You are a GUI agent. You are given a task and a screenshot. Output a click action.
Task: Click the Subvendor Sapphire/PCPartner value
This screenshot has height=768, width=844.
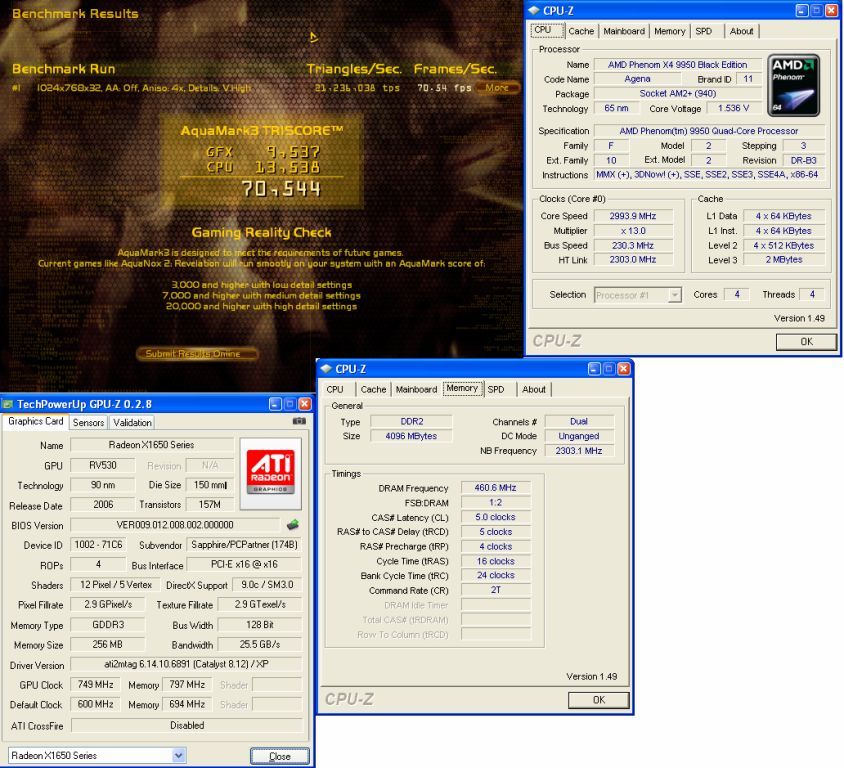(244, 545)
